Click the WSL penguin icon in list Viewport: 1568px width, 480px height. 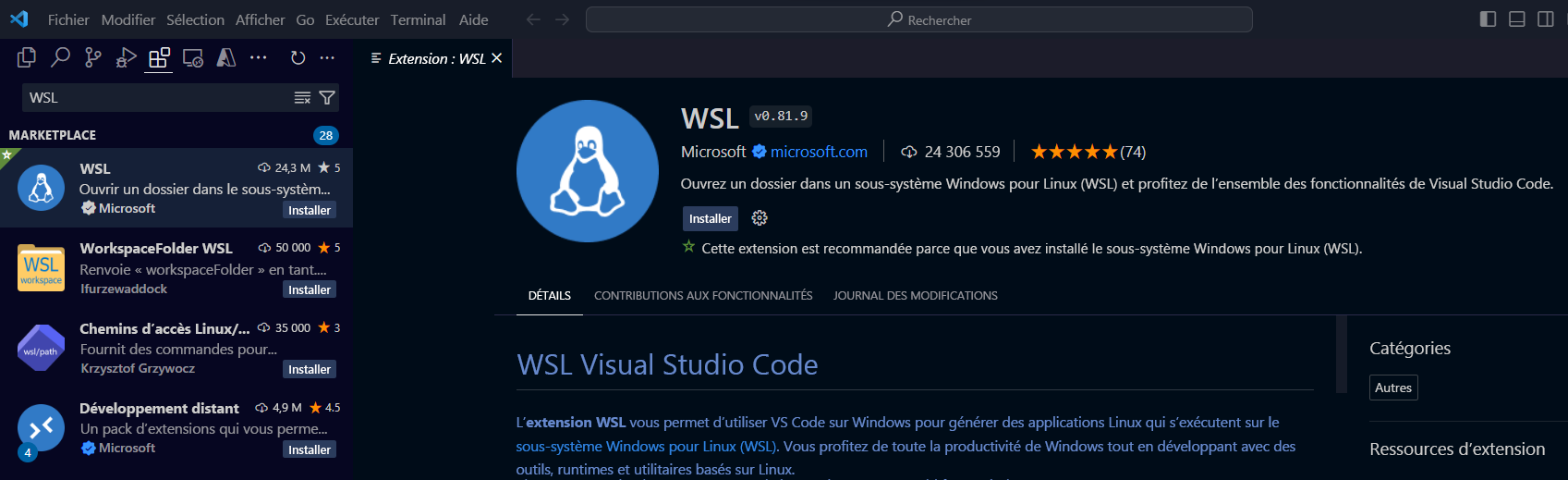click(x=42, y=188)
